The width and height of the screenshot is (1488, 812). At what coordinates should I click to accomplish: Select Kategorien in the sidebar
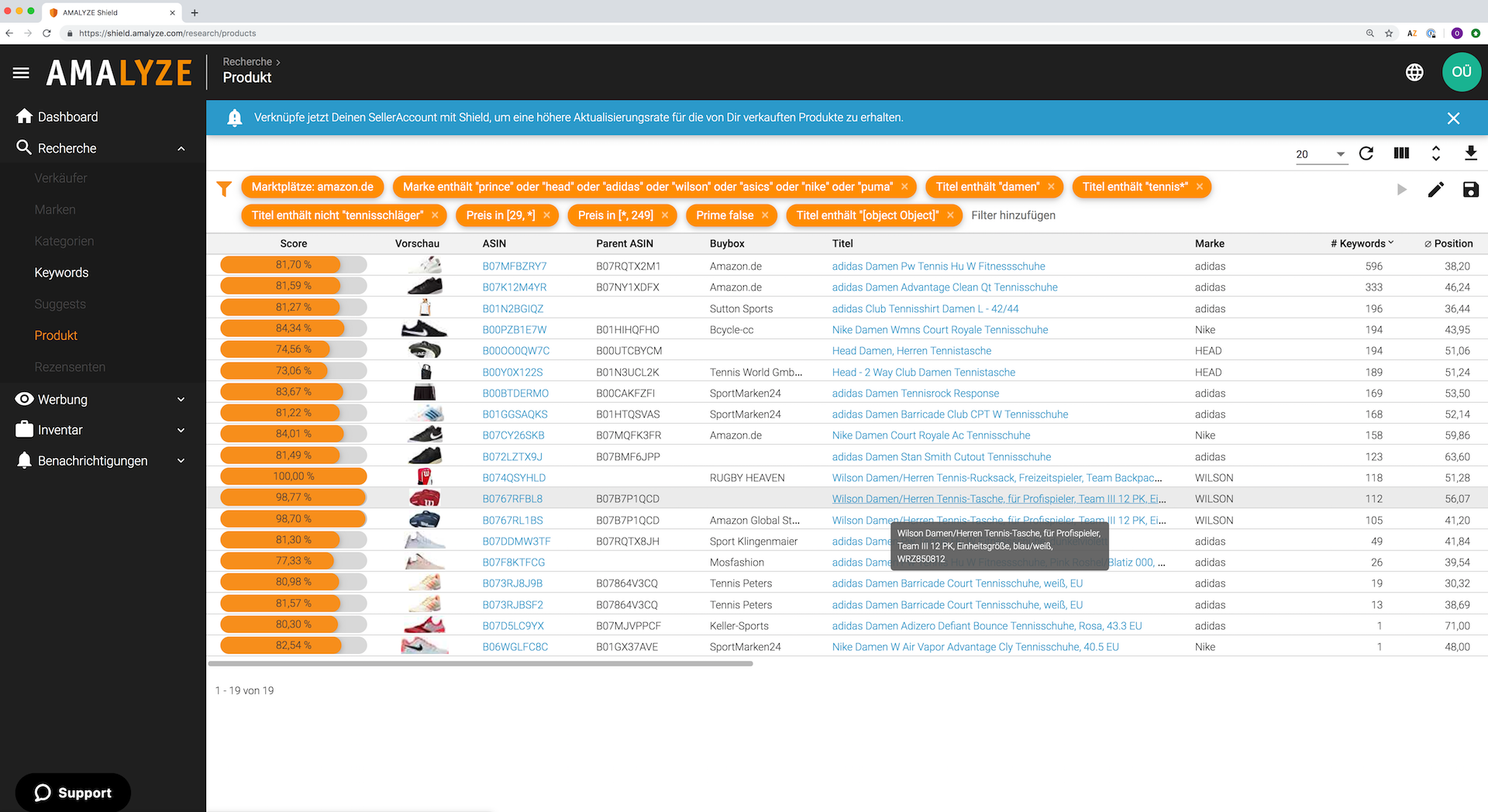(64, 241)
